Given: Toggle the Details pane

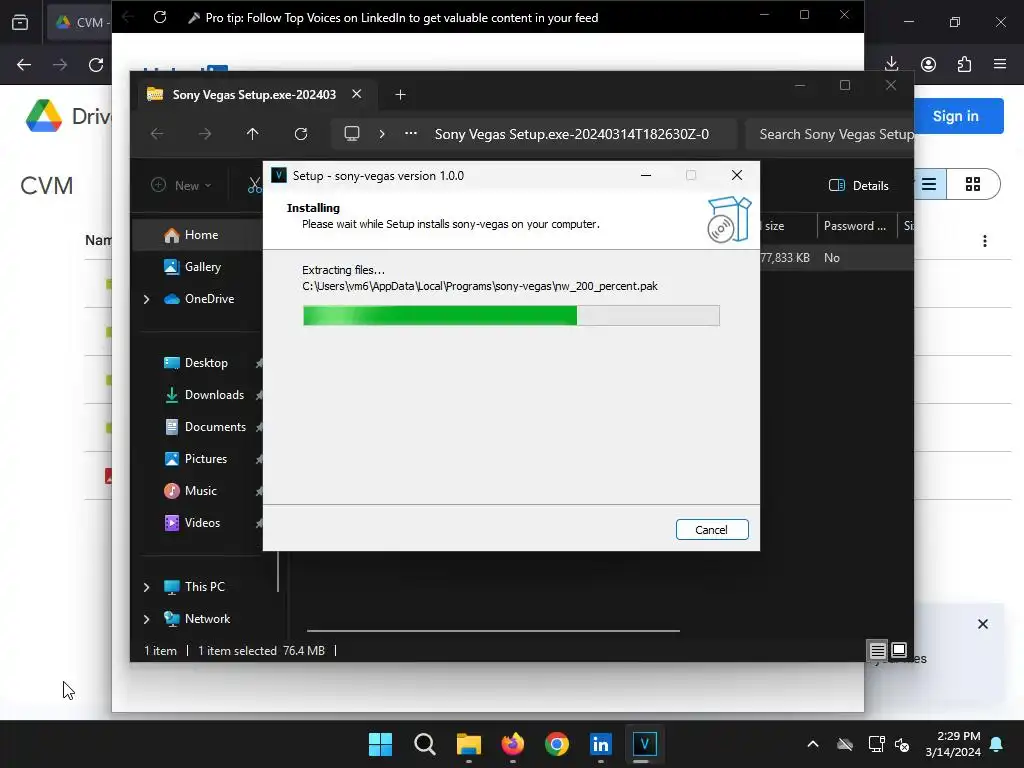Looking at the screenshot, I should coord(859,185).
